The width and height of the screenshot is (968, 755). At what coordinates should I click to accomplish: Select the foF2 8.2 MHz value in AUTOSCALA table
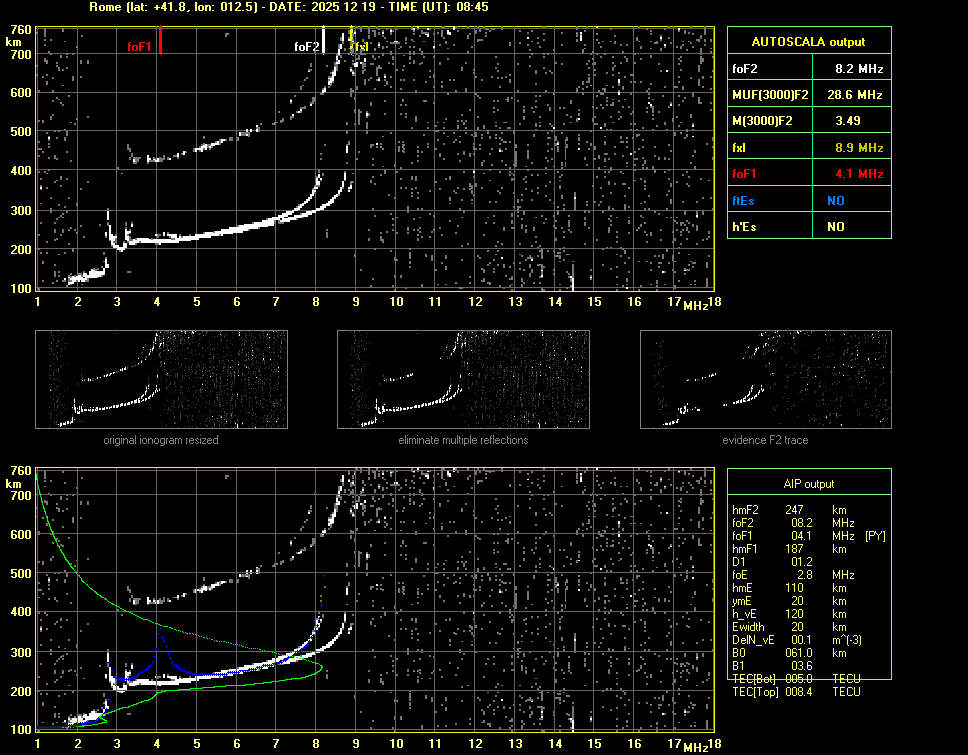coord(858,69)
